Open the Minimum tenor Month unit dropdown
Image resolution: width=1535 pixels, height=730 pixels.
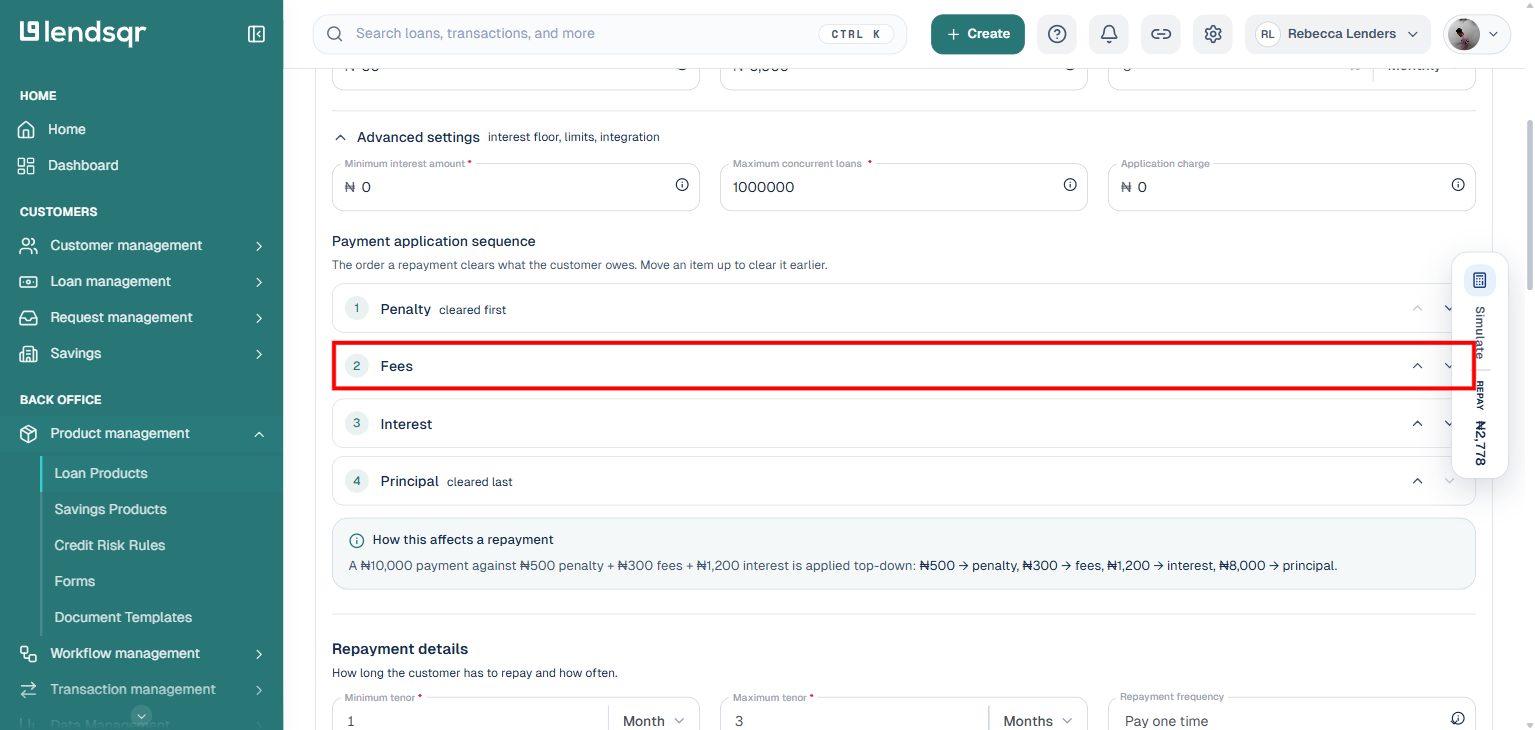pos(653,721)
